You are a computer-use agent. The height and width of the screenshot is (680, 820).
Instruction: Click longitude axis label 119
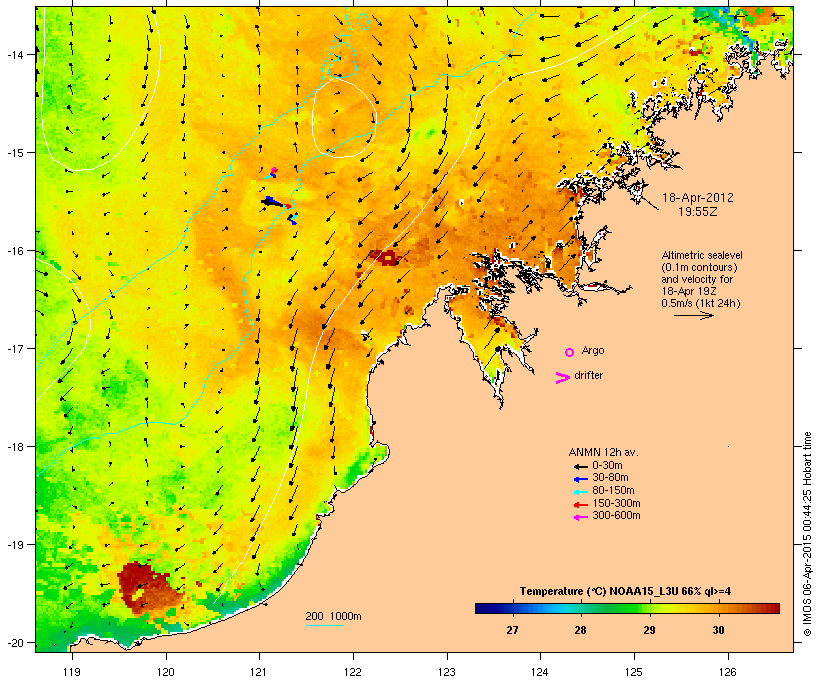(x=72, y=672)
